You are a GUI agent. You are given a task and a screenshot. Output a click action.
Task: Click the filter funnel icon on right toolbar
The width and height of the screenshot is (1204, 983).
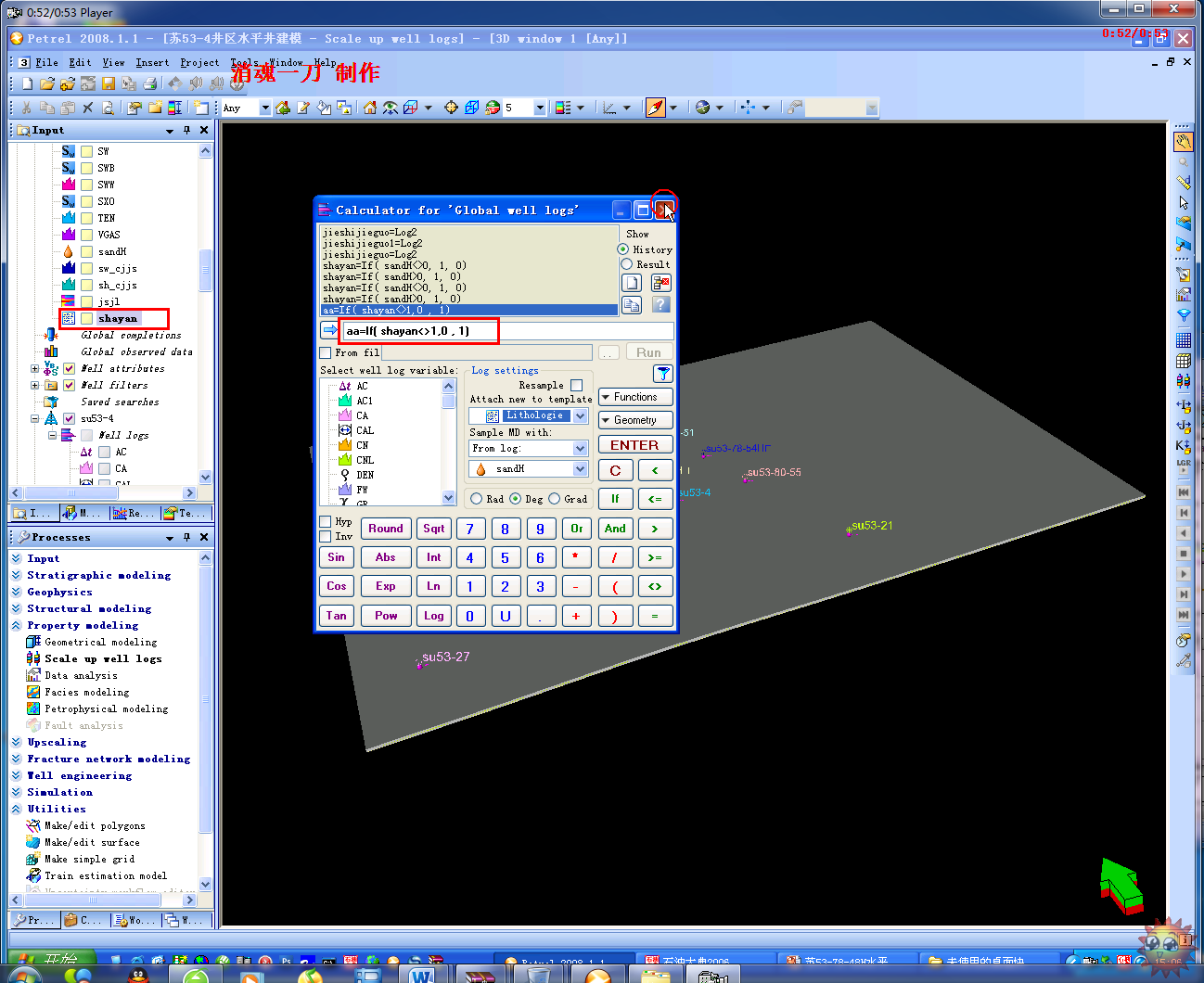tap(1183, 315)
